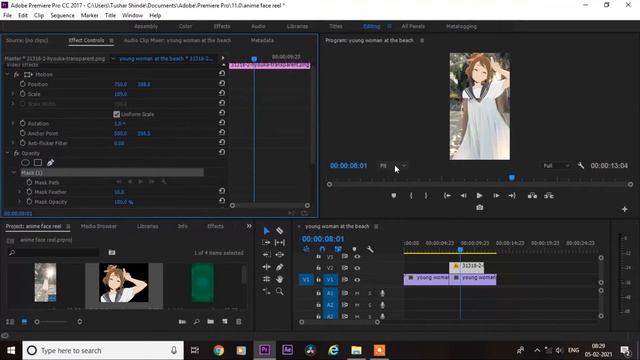
Task: Open the Fit zoom level dropdown
Action: point(393,166)
